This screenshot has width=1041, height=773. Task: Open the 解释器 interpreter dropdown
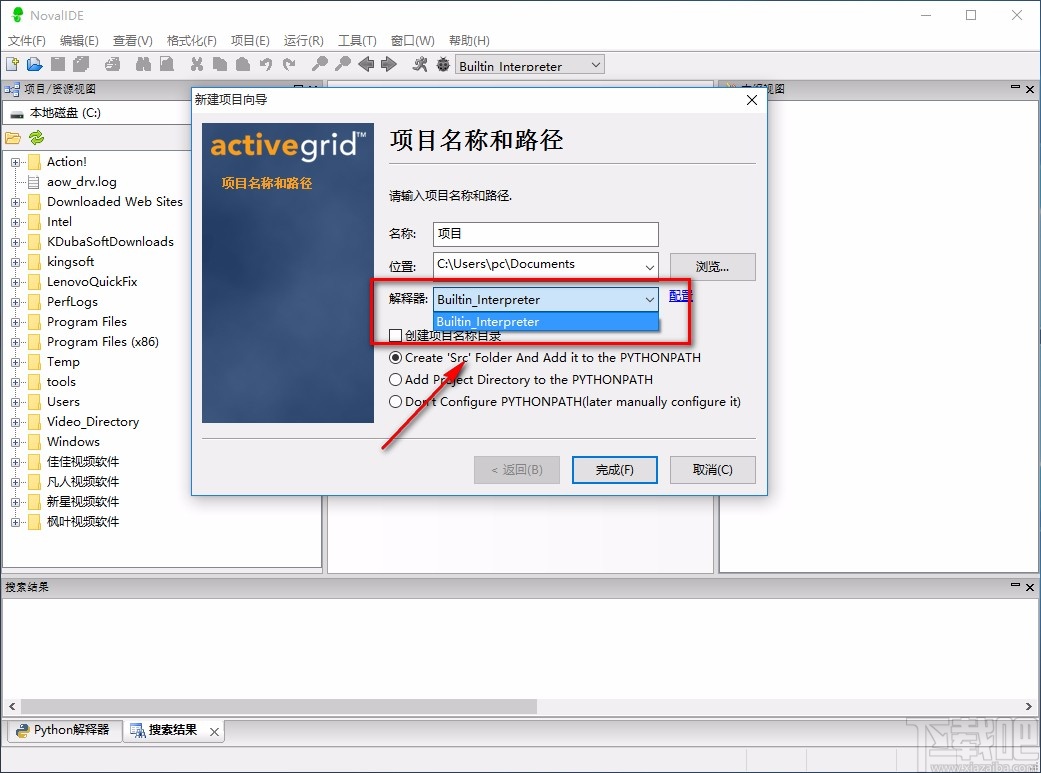pyautogui.click(x=651, y=299)
